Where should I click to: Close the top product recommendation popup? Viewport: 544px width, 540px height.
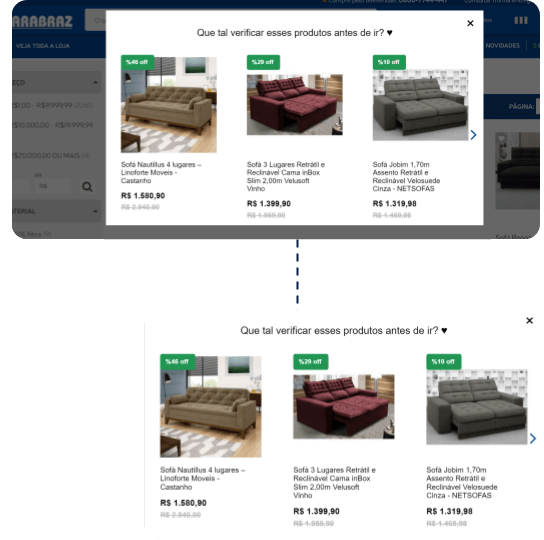470,23
